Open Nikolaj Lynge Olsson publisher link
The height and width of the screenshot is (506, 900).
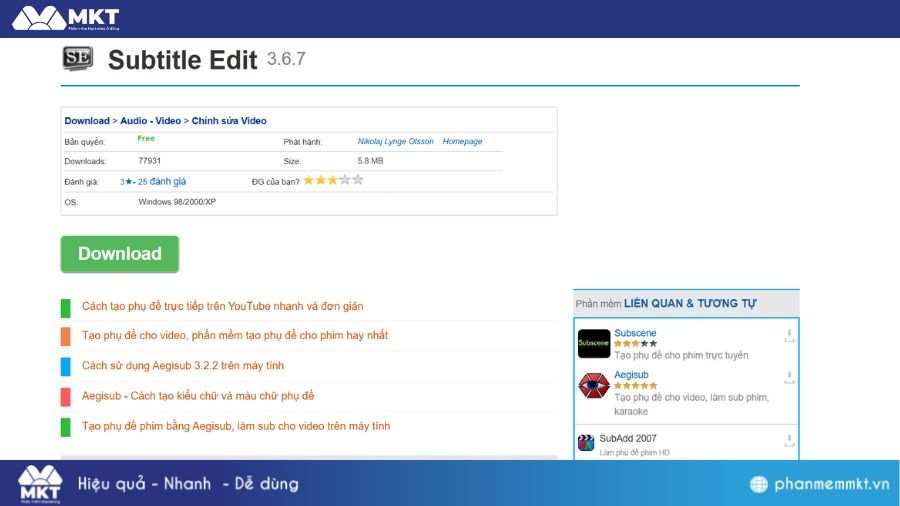395,141
